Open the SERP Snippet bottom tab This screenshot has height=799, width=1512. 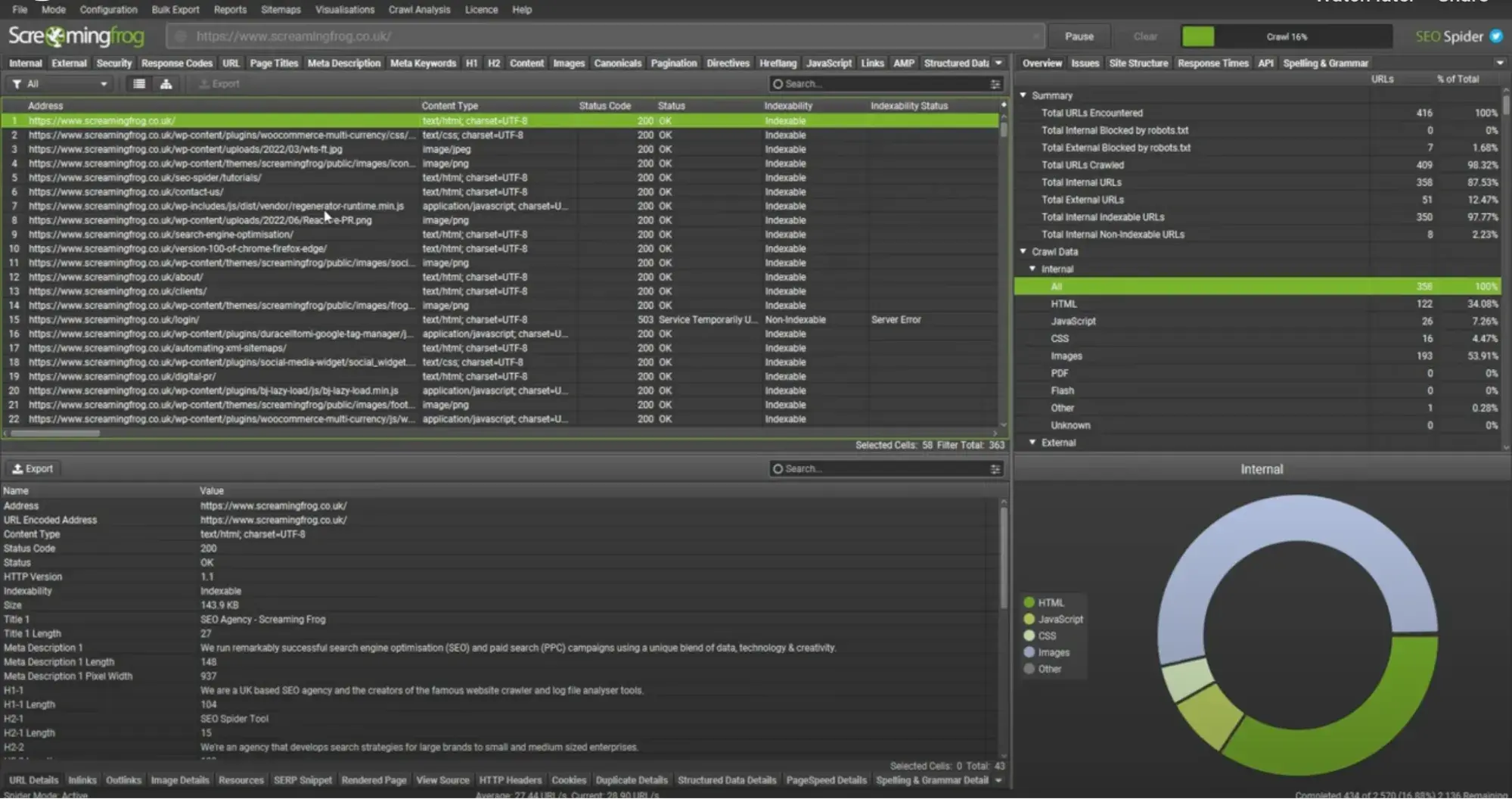click(303, 780)
